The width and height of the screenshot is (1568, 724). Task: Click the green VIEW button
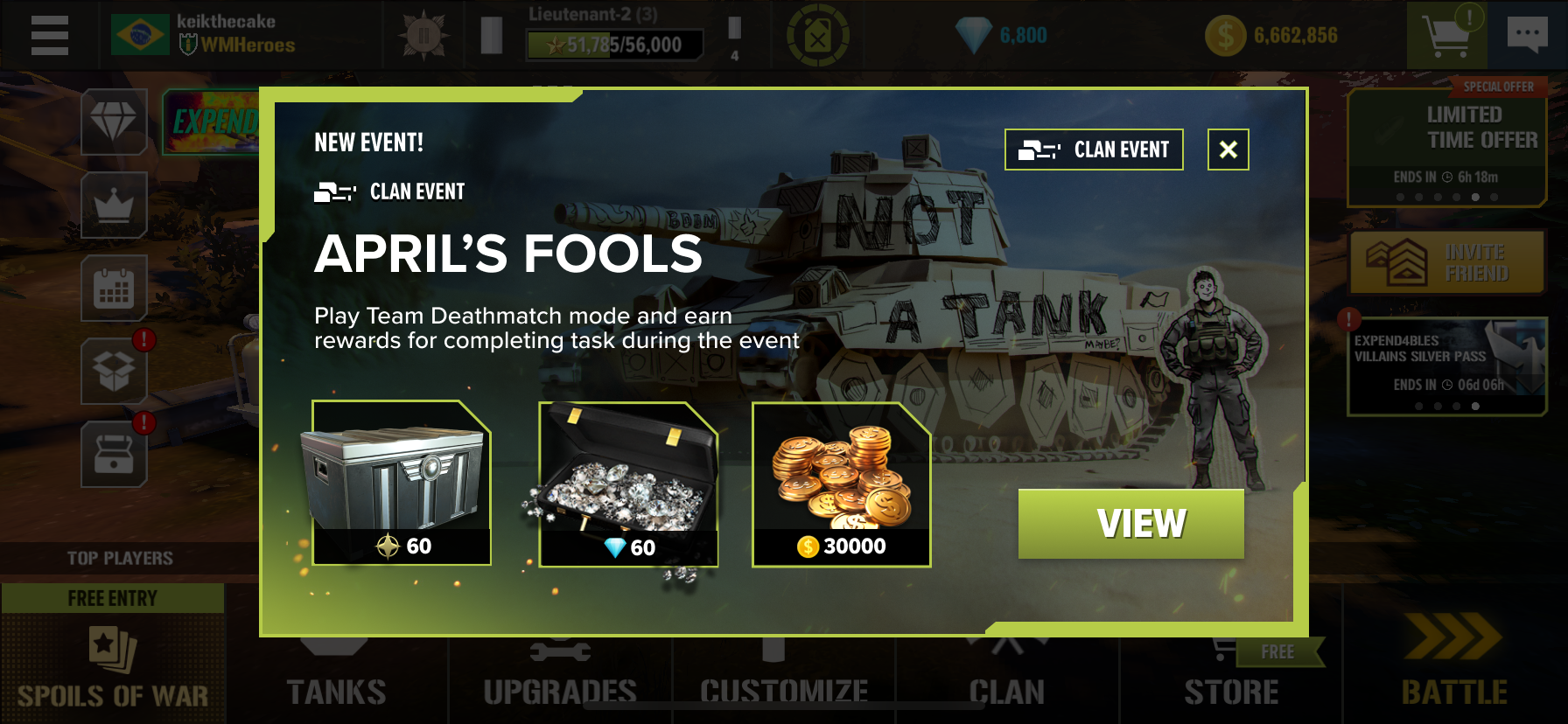click(x=1130, y=523)
